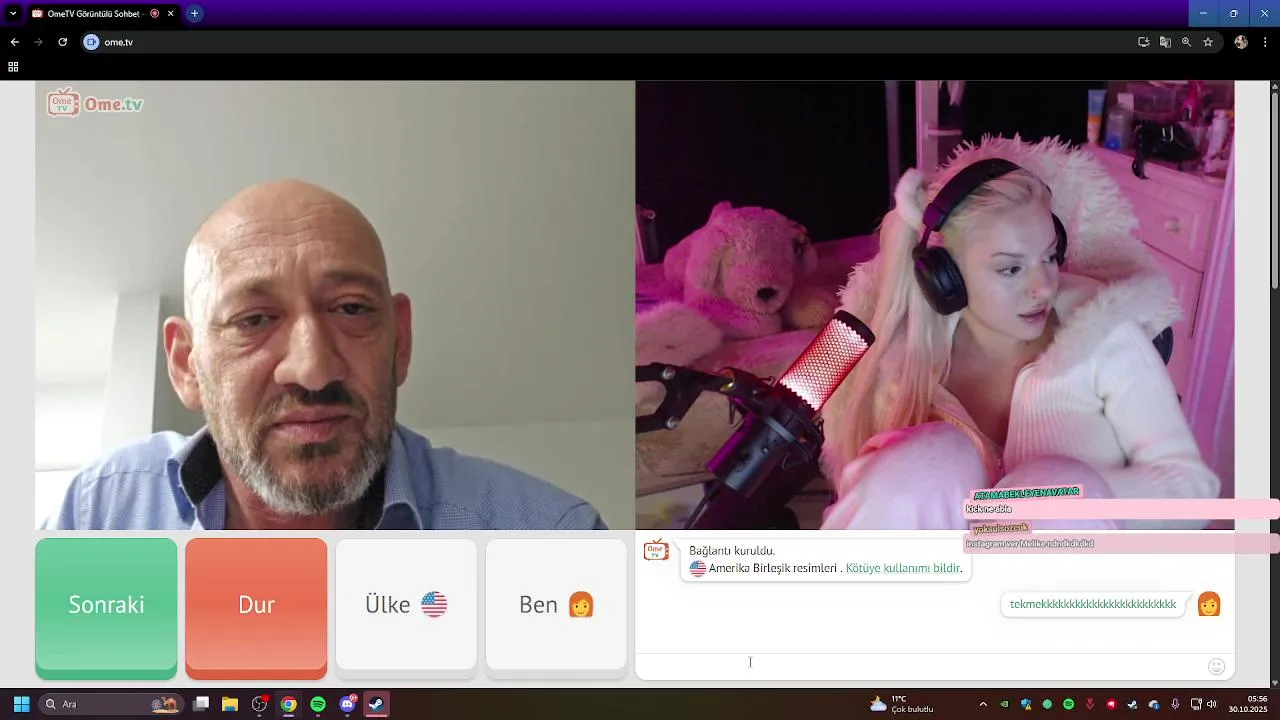Open a new browser tab
This screenshot has height=720, width=1280.
[194, 14]
